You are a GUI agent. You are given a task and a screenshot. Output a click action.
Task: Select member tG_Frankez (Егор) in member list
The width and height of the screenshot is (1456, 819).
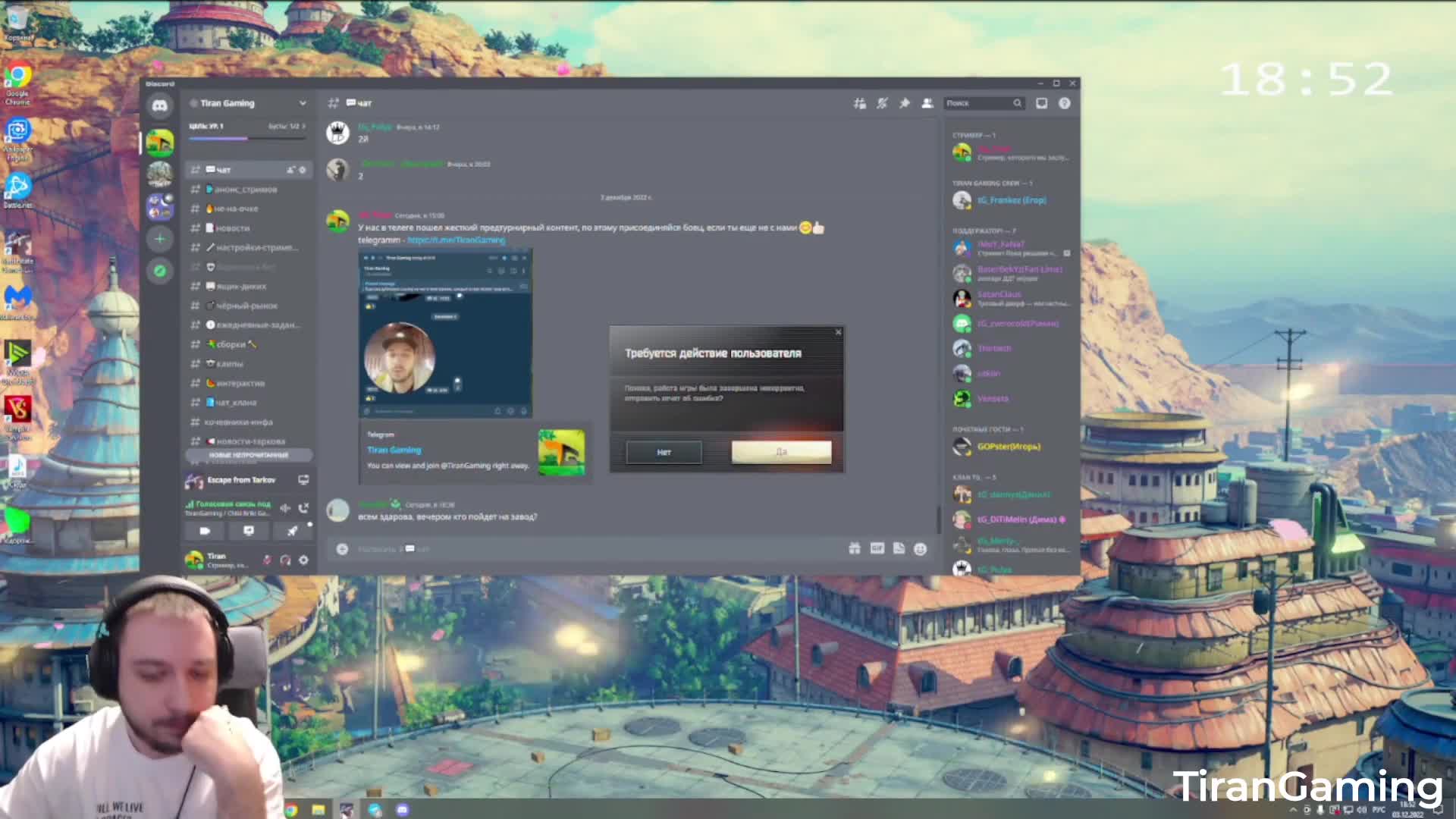[x=1011, y=200]
